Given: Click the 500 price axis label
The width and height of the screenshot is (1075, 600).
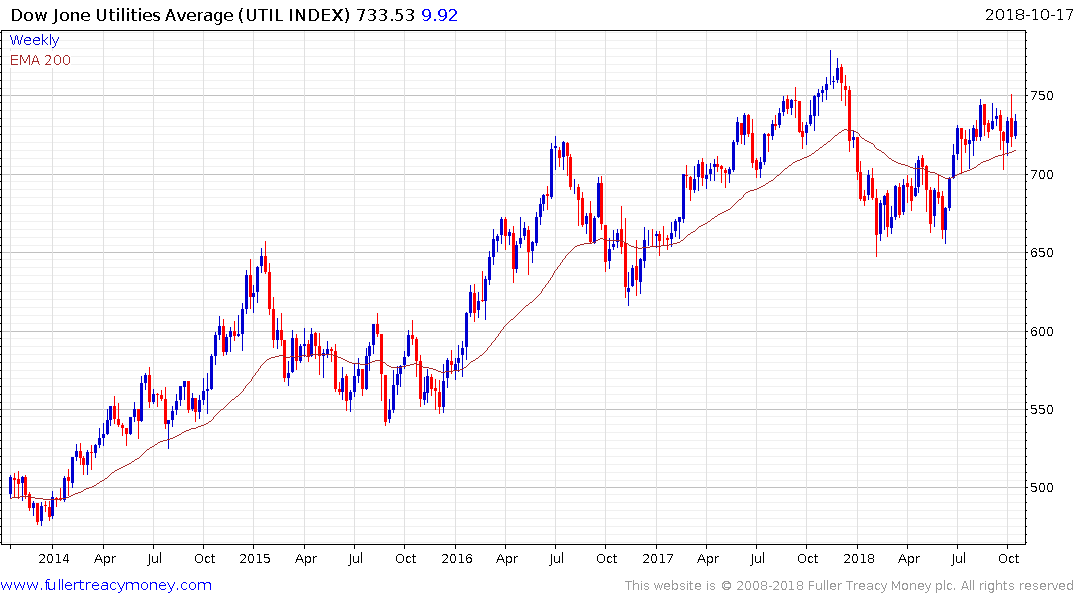Looking at the screenshot, I should point(1042,488).
